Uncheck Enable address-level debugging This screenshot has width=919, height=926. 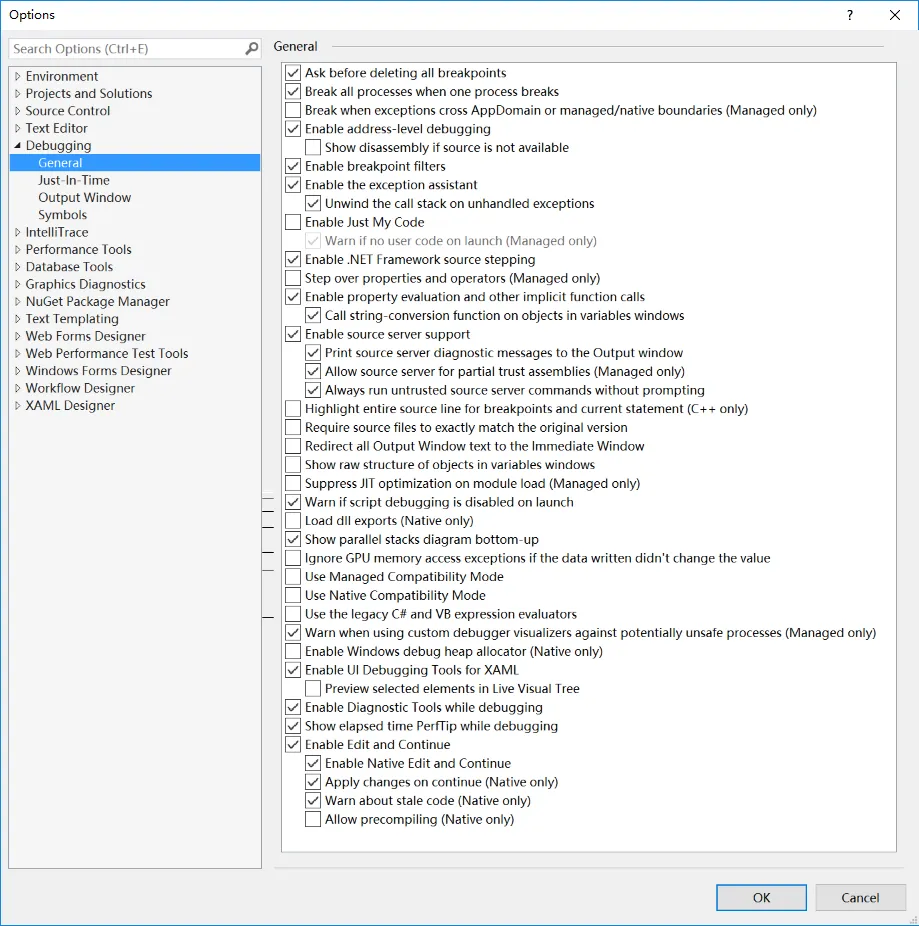click(x=293, y=129)
